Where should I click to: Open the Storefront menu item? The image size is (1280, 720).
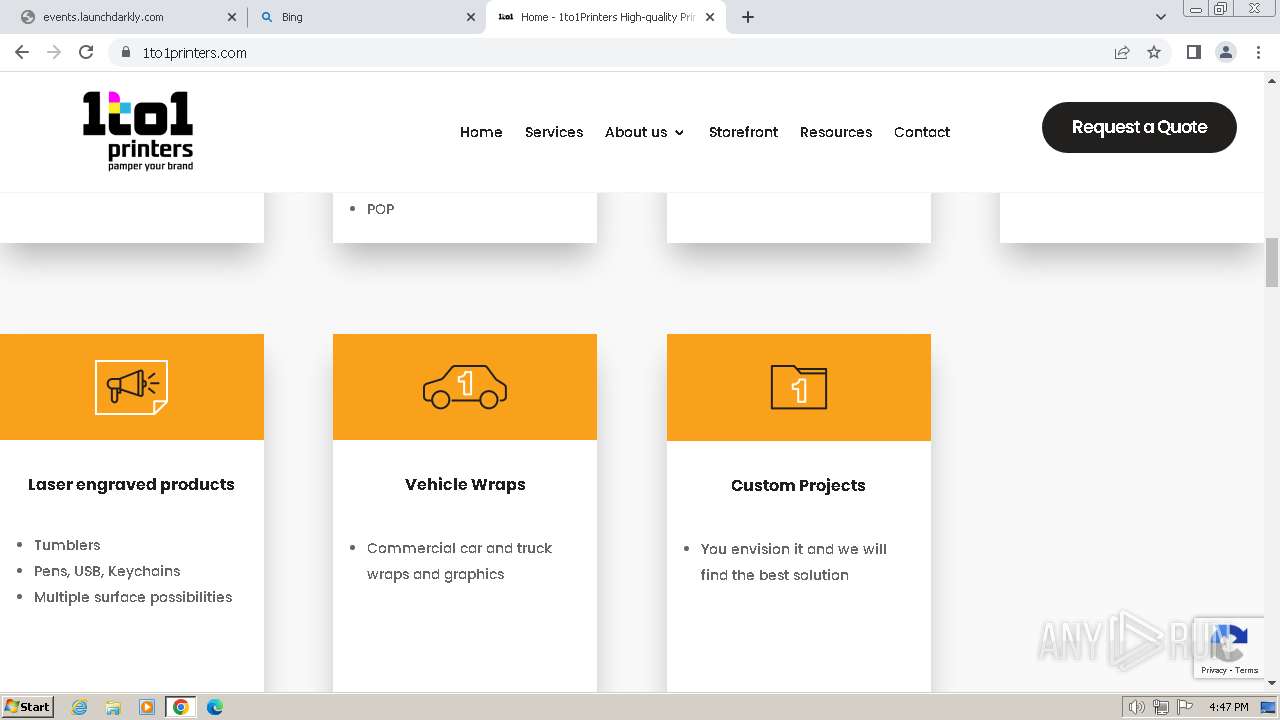pos(743,132)
